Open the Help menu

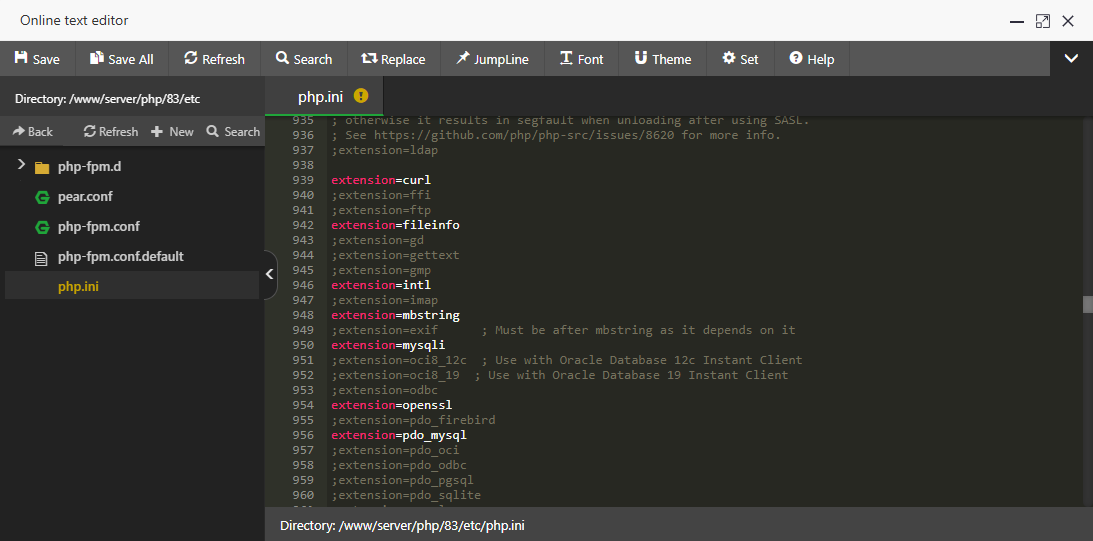click(x=811, y=59)
